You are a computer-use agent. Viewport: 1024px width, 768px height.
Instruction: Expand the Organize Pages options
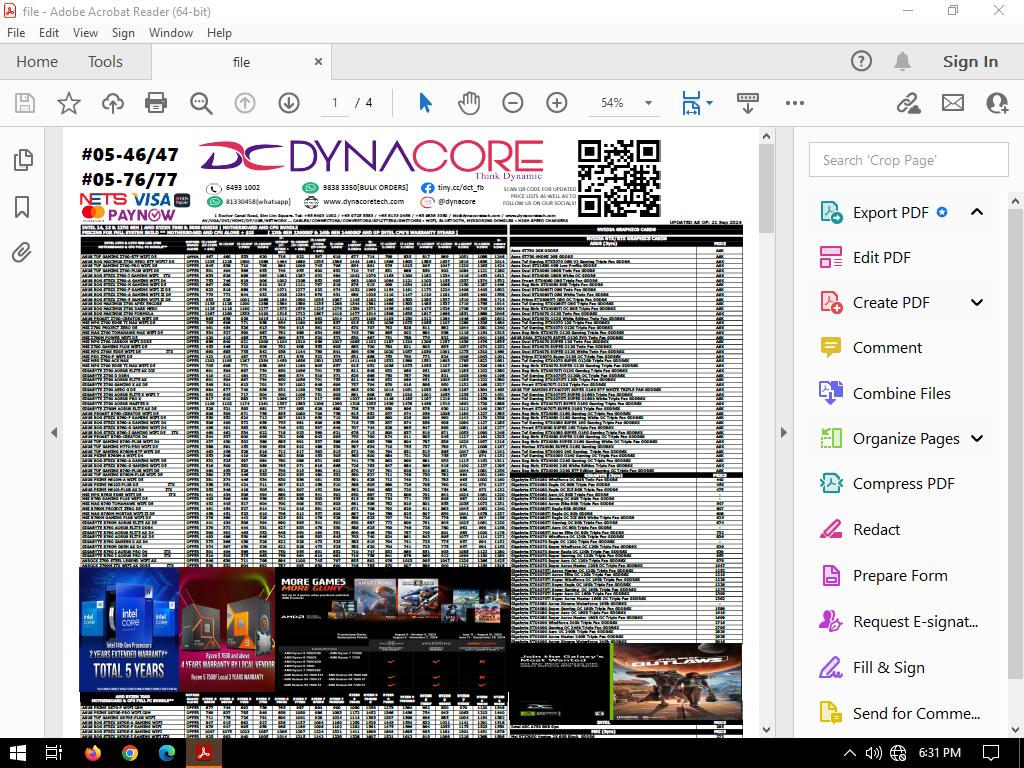point(977,438)
